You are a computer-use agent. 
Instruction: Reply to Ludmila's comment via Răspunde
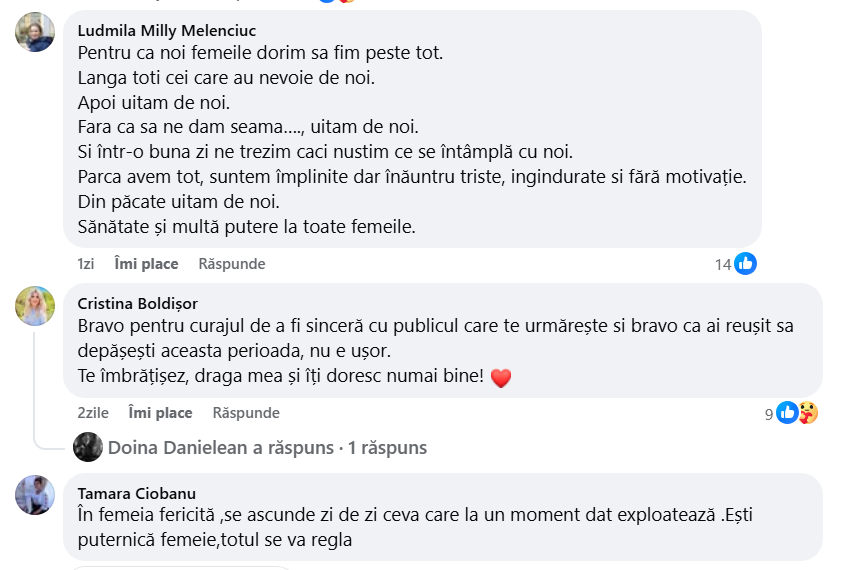(x=232, y=264)
